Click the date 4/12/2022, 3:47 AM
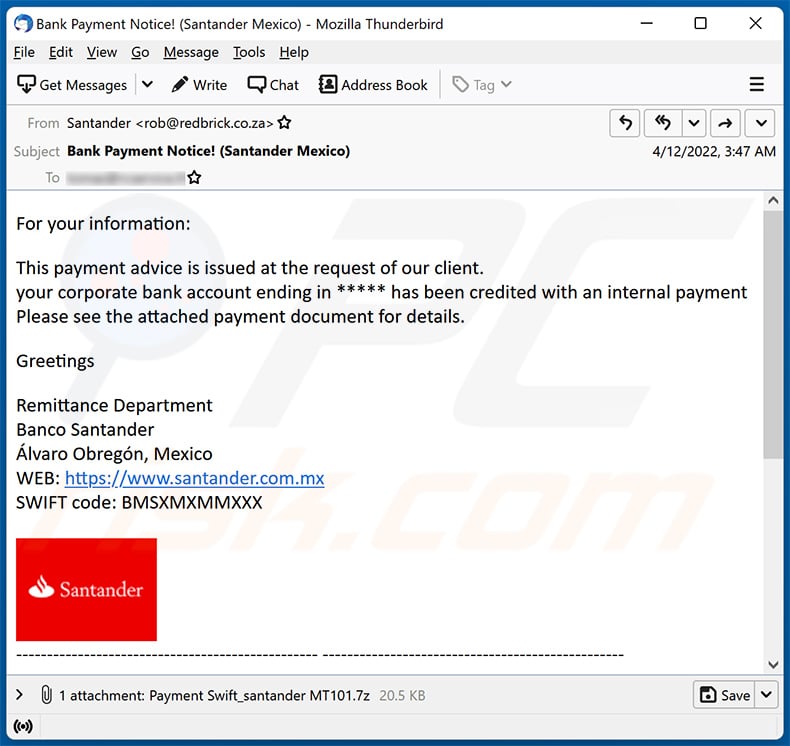The image size is (790, 746). [714, 151]
